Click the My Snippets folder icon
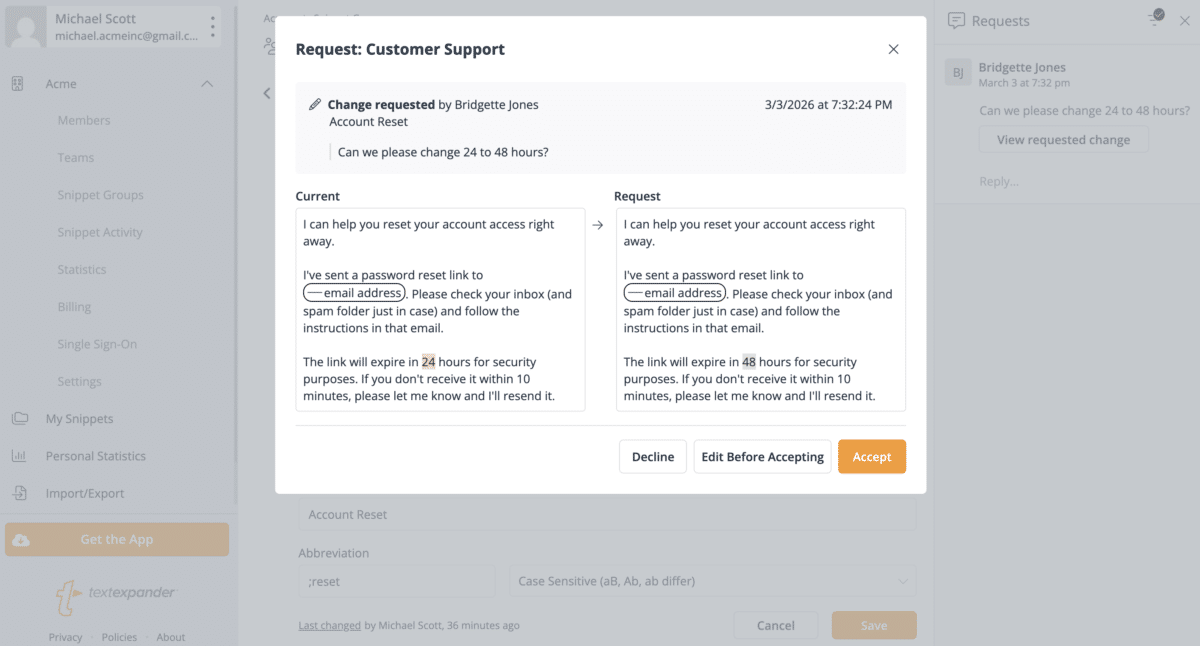Viewport: 1200px width, 646px height. (x=19, y=419)
